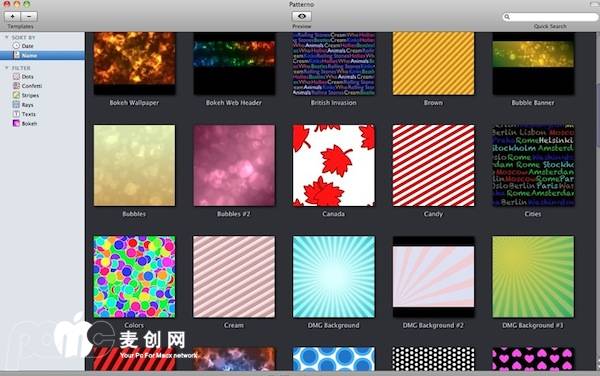Select the Cream striped thumbnail
Image resolution: width=600 pixels, height=376 pixels.
234,277
